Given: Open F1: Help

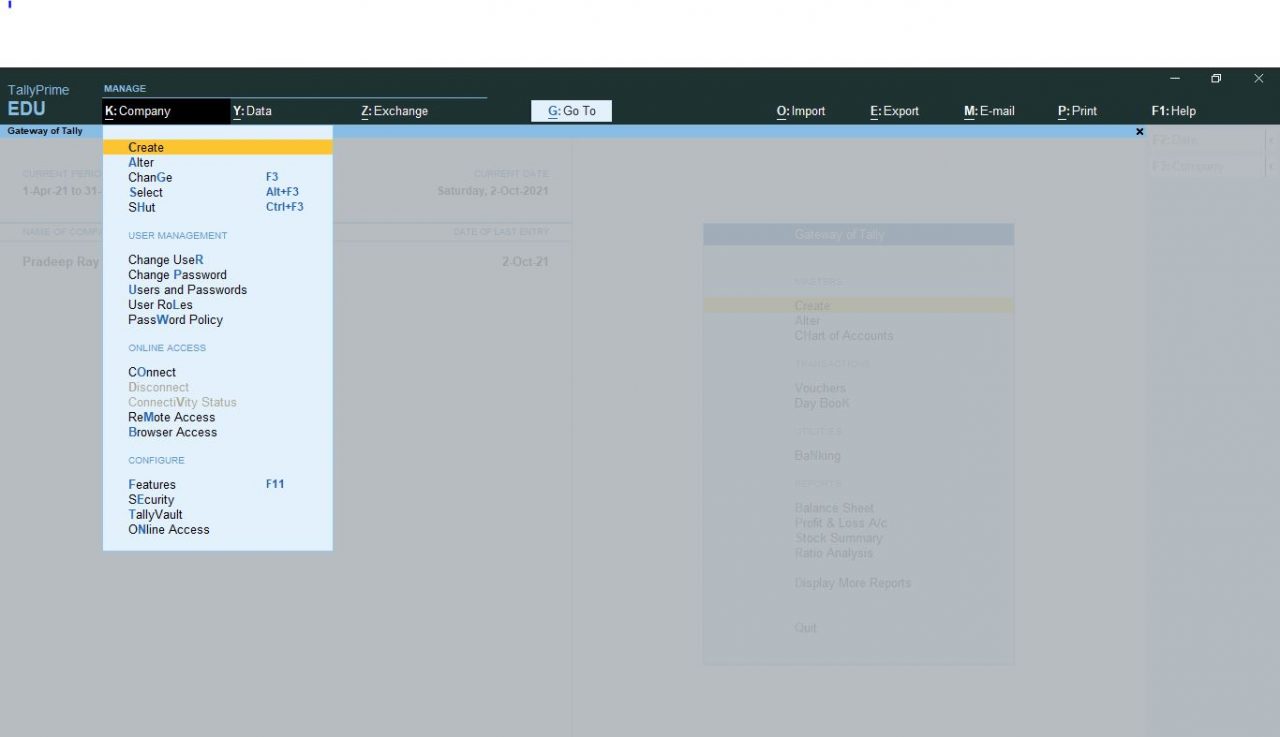Looking at the screenshot, I should click(1174, 111).
